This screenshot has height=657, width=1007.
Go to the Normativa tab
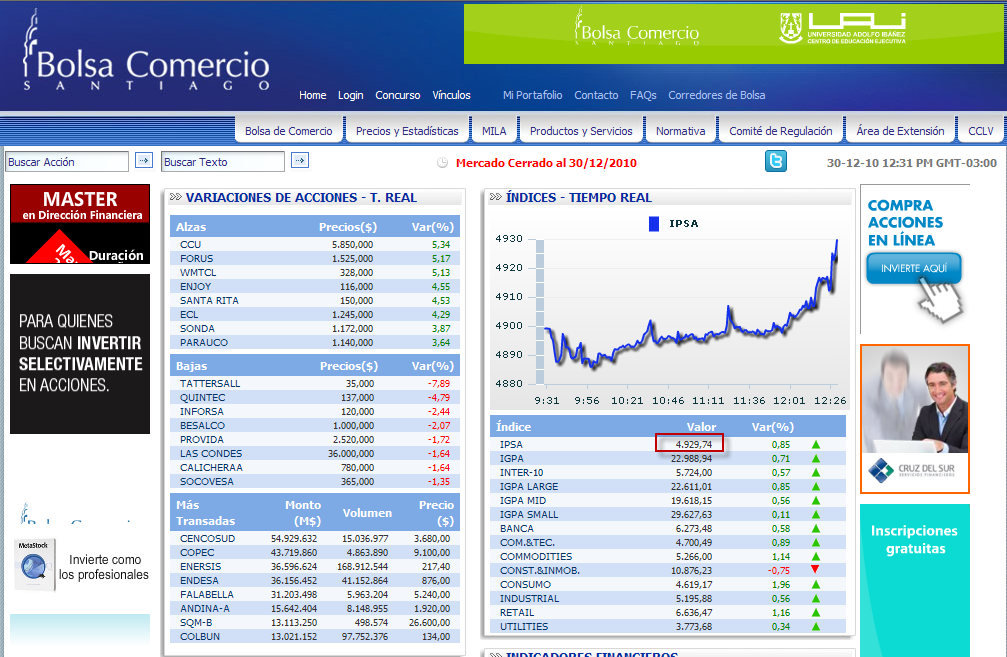point(680,131)
